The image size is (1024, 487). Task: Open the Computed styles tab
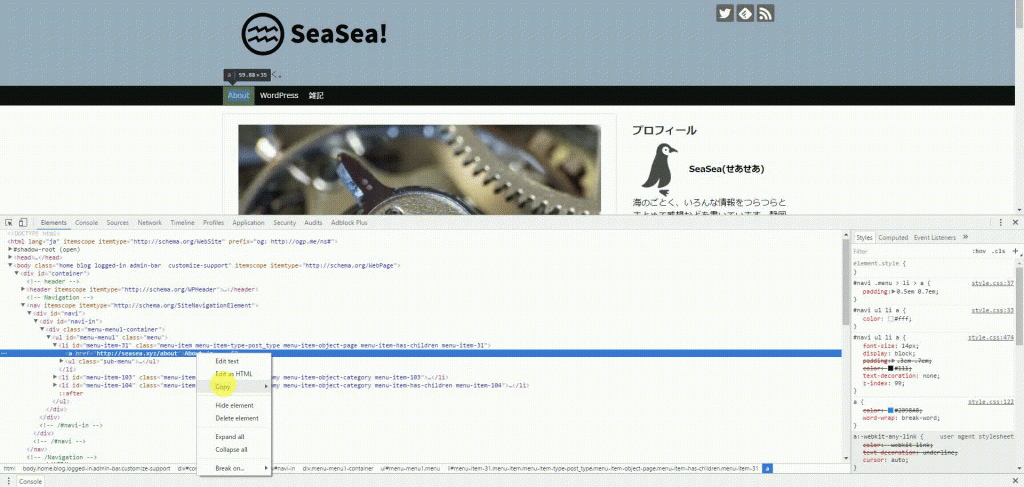pyautogui.click(x=892, y=238)
